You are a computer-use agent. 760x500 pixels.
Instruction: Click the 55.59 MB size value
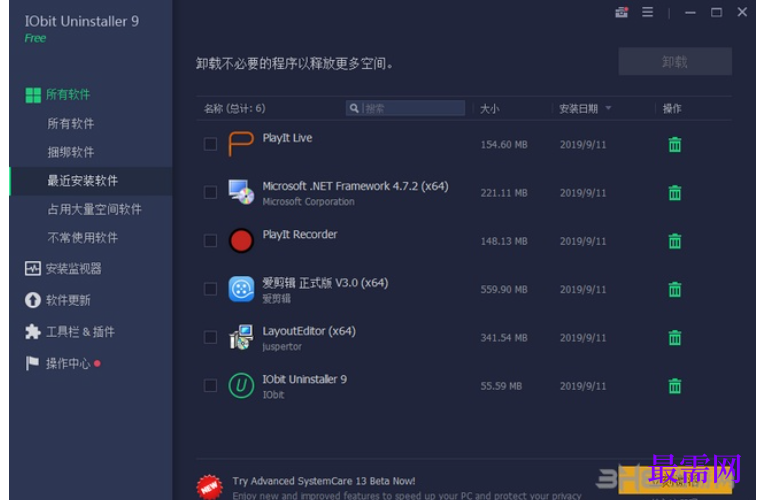coord(501,386)
